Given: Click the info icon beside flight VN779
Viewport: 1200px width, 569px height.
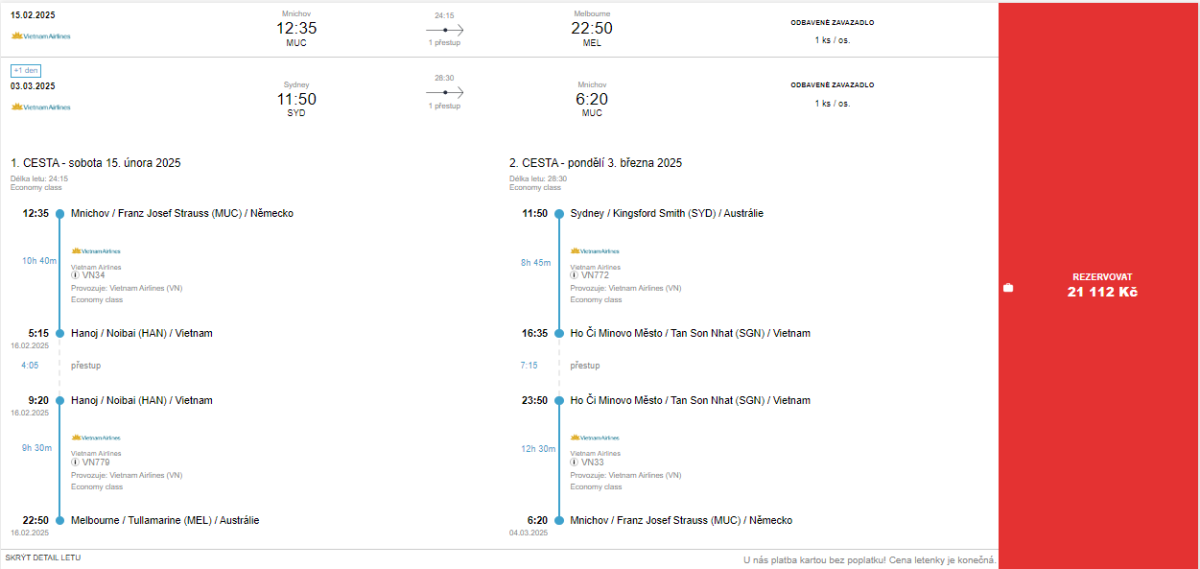Looking at the screenshot, I should pos(75,463).
